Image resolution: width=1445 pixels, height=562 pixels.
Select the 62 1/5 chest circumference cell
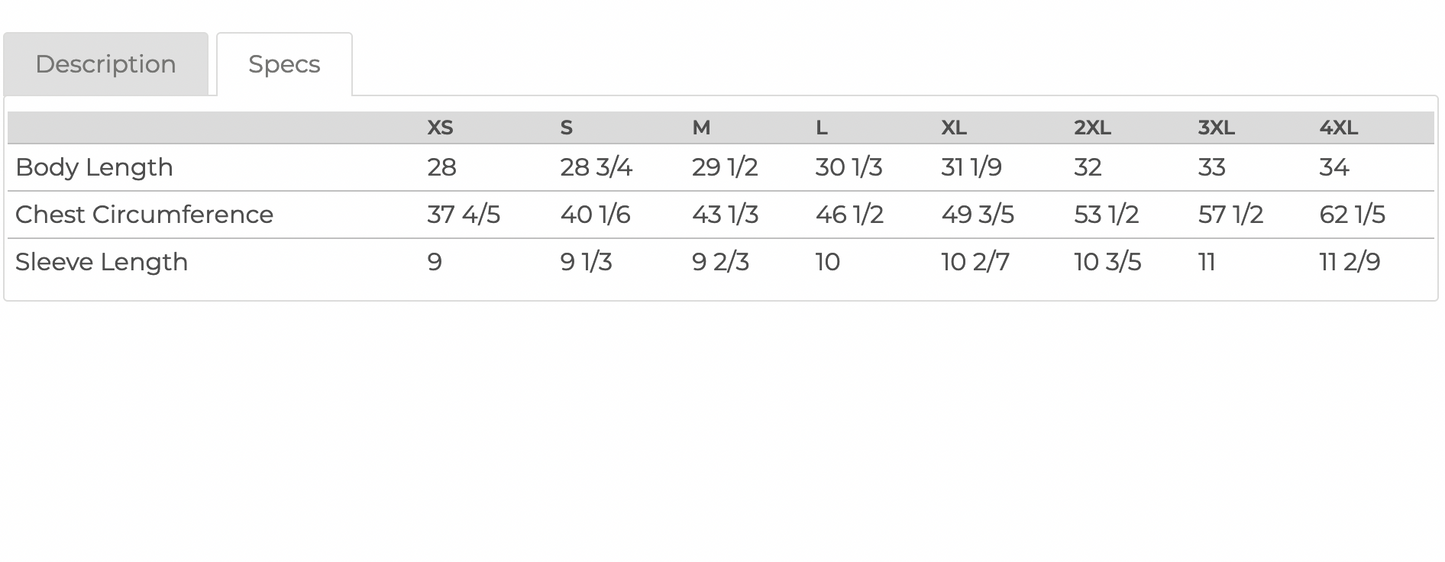coord(1352,214)
